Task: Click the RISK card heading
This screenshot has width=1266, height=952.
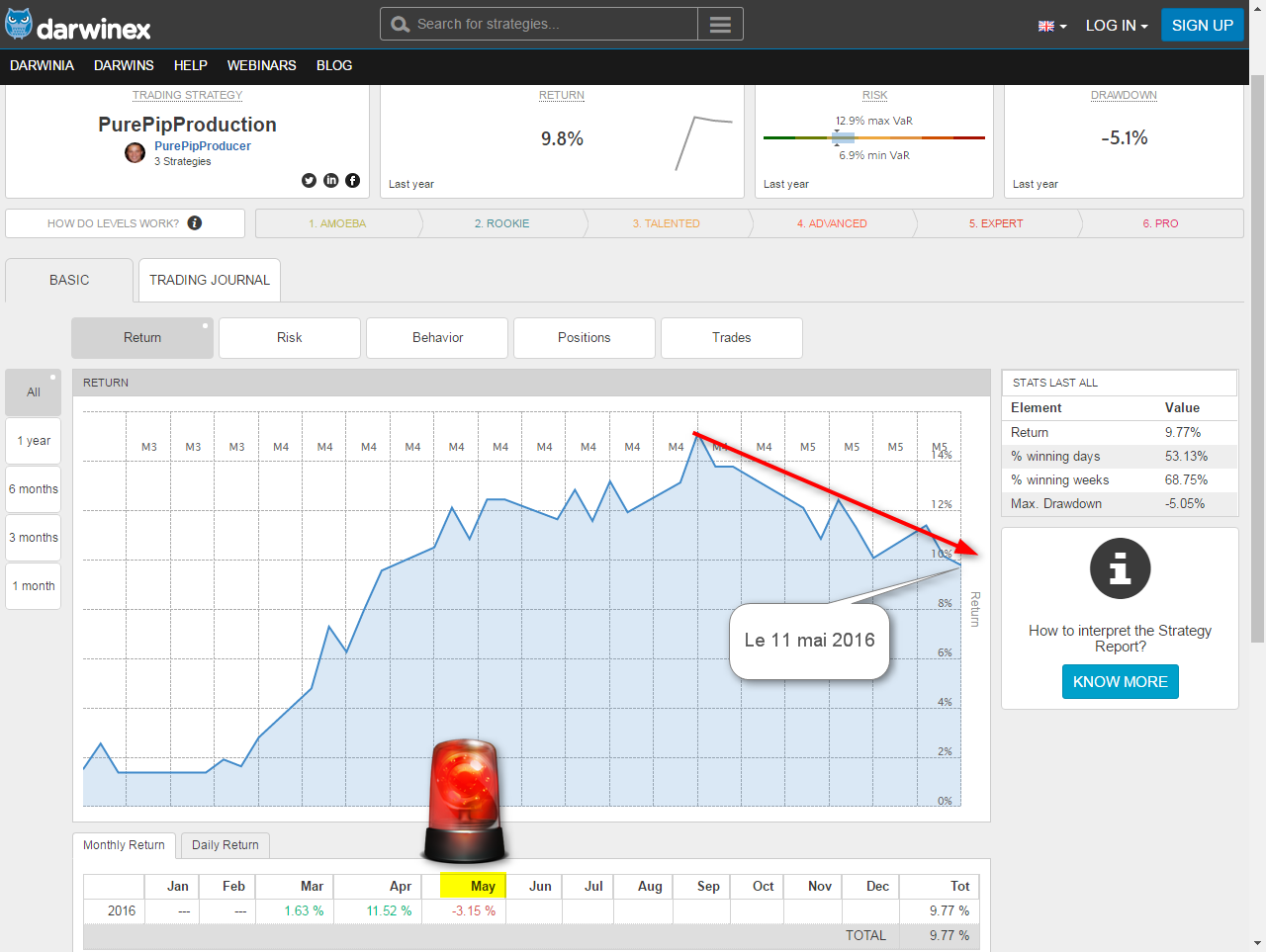Action: 875,95
